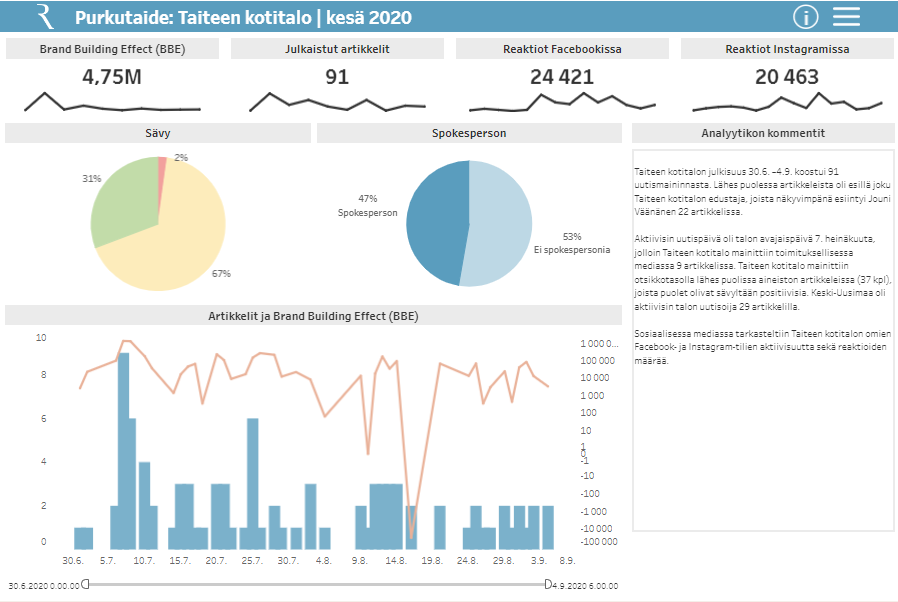This screenshot has height=602, width=898.
Task: Click the Analyytikon kommentit header
Action: tap(763, 133)
